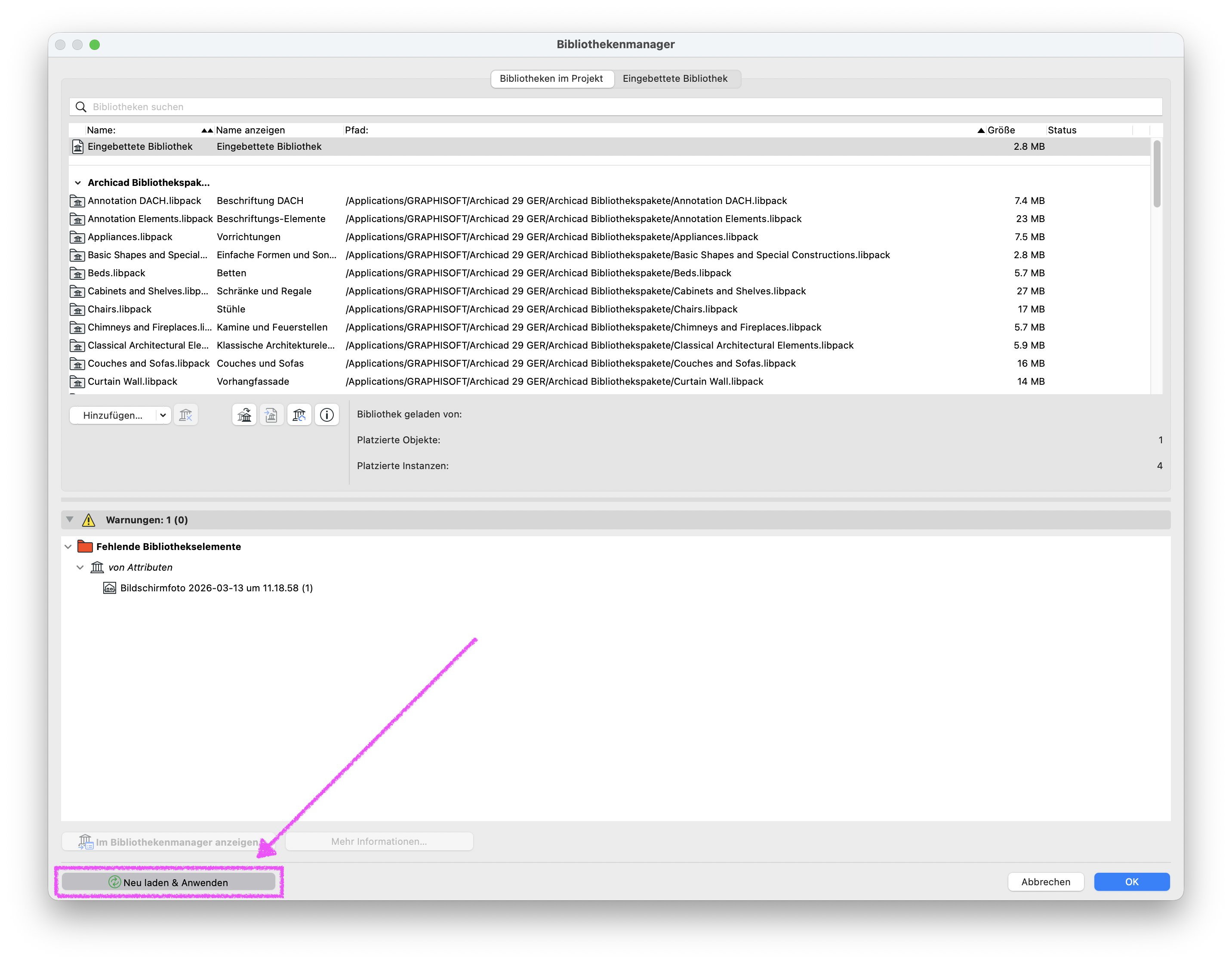Click Im Bibliothekenmanager anzeigen button
Screen dimensions: 1232x964
(x=168, y=841)
